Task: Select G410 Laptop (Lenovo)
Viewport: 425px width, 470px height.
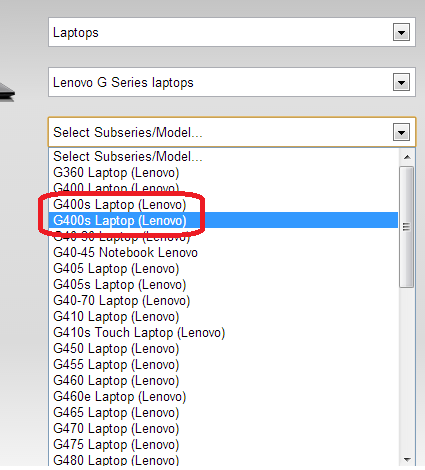Action: pyautogui.click(x=223, y=316)
